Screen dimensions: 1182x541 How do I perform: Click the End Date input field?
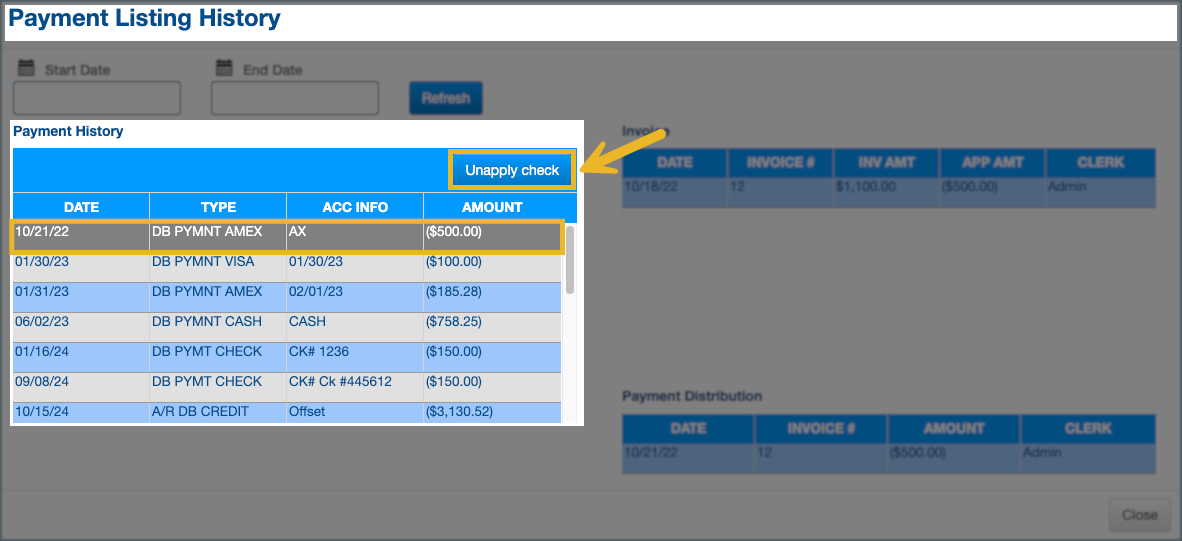tap(295, 98)
